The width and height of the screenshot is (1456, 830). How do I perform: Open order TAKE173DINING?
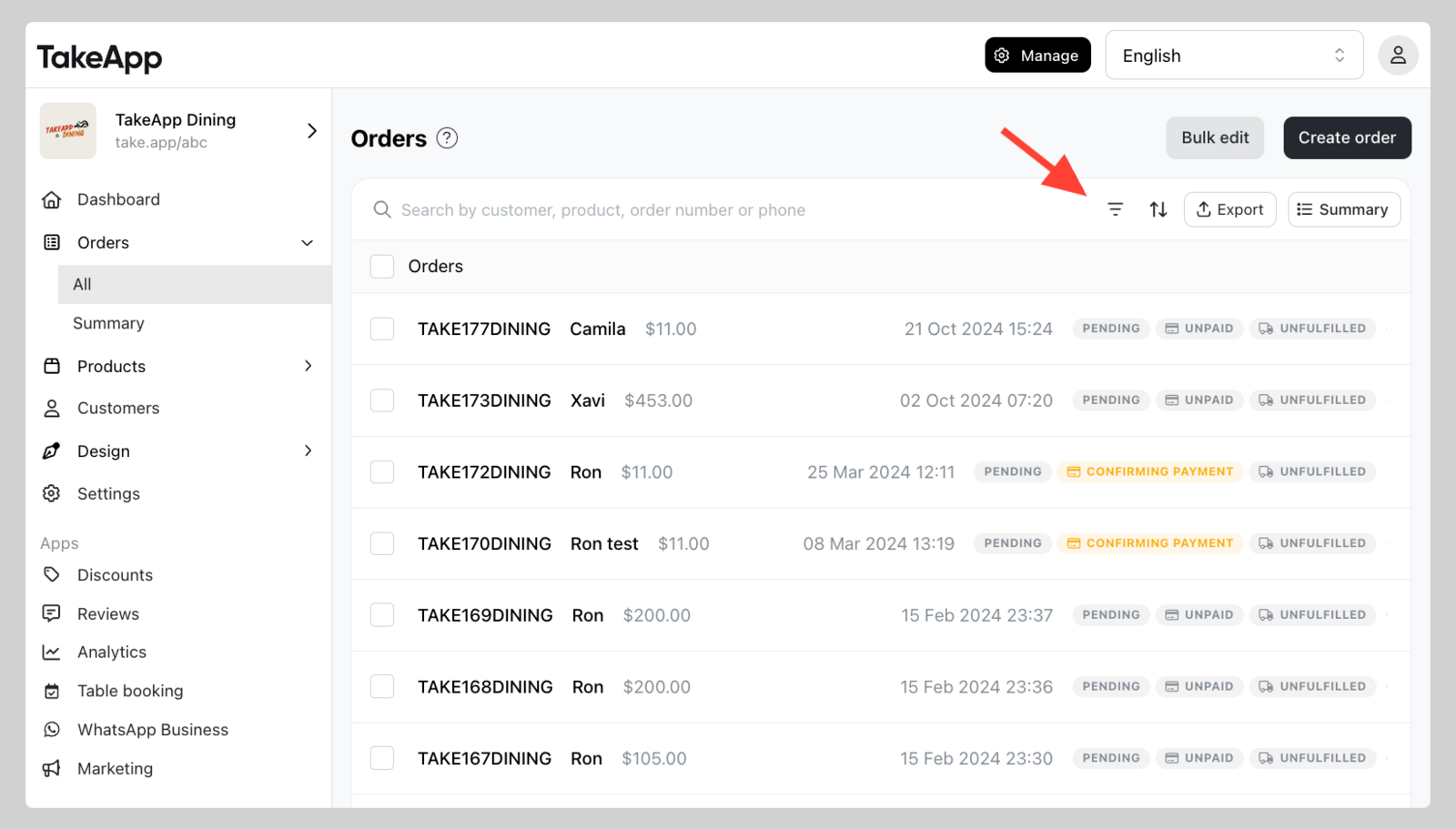tap(484, 400)
